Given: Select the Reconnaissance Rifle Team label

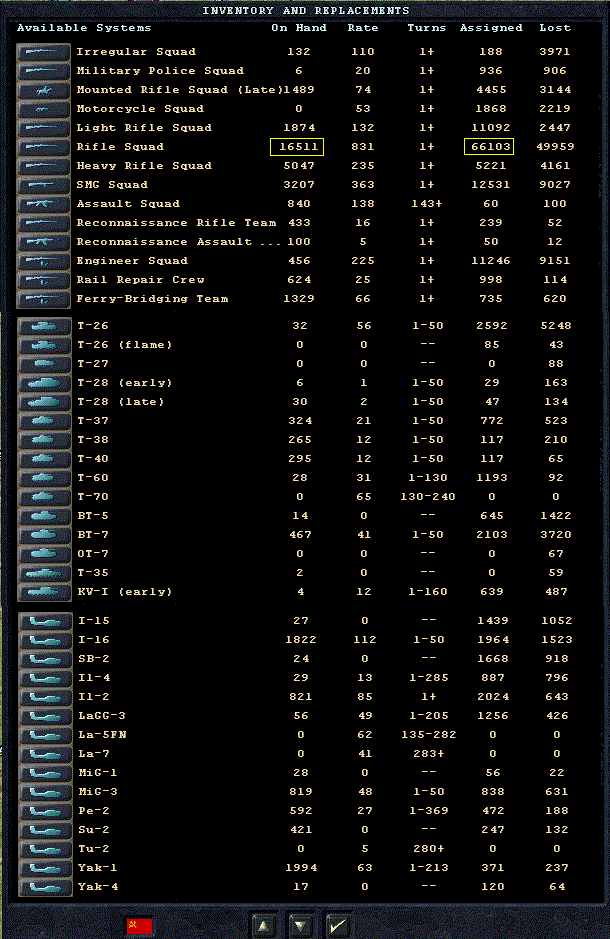Looking at the screenshot, I should 177,223.
